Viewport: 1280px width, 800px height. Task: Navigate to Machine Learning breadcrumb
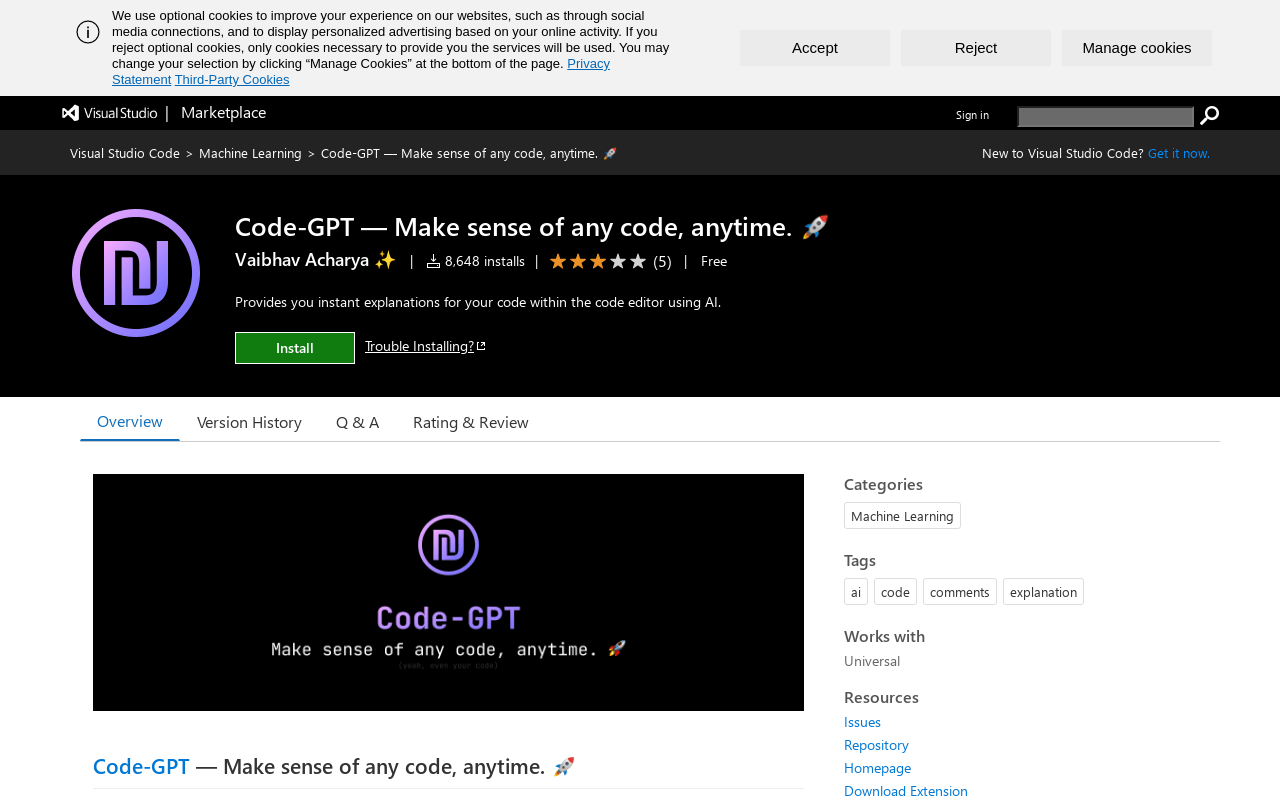coord(250,153)
